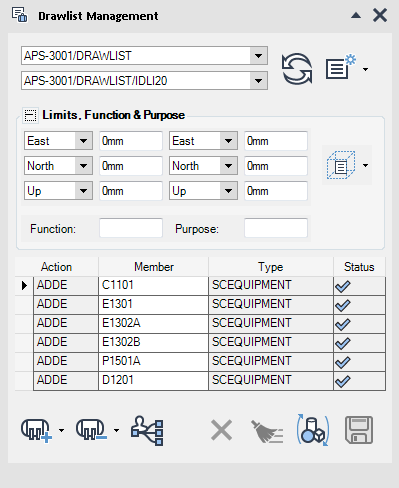The height and width of the screenshot is (488, 399).
Task: Click the Limits, Function & Purpose selection icon
Action: 30,115
